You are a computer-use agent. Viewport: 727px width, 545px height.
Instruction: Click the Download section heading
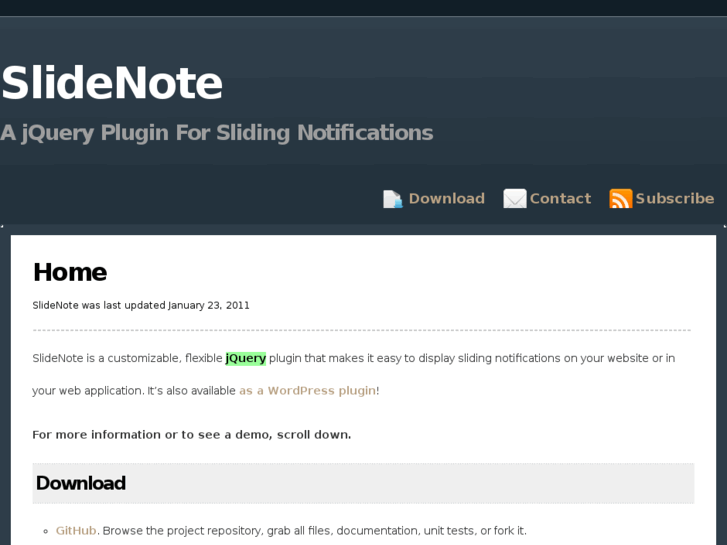(x=81, y=483)
